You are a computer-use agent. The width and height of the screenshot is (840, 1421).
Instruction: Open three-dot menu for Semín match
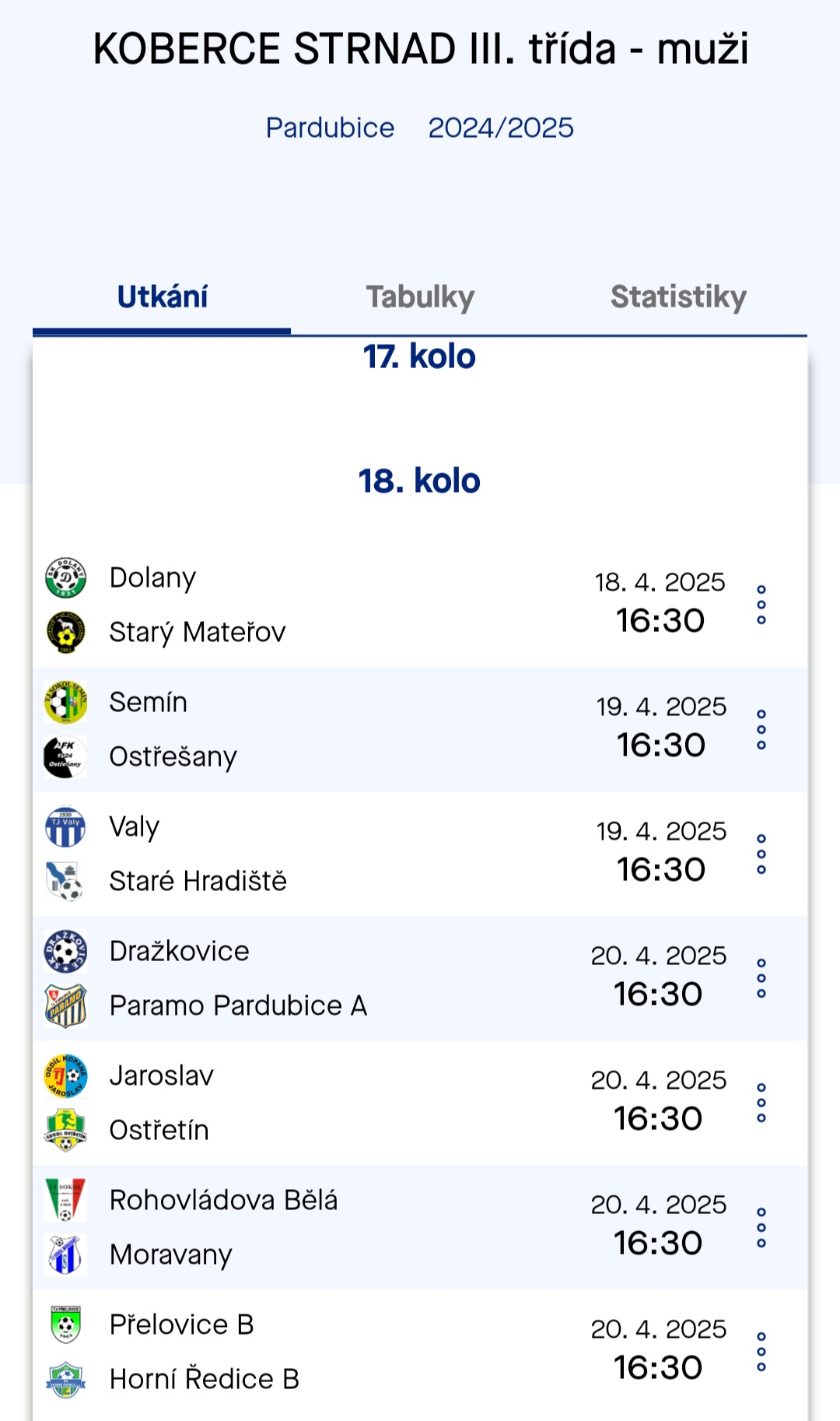(761, 729)
